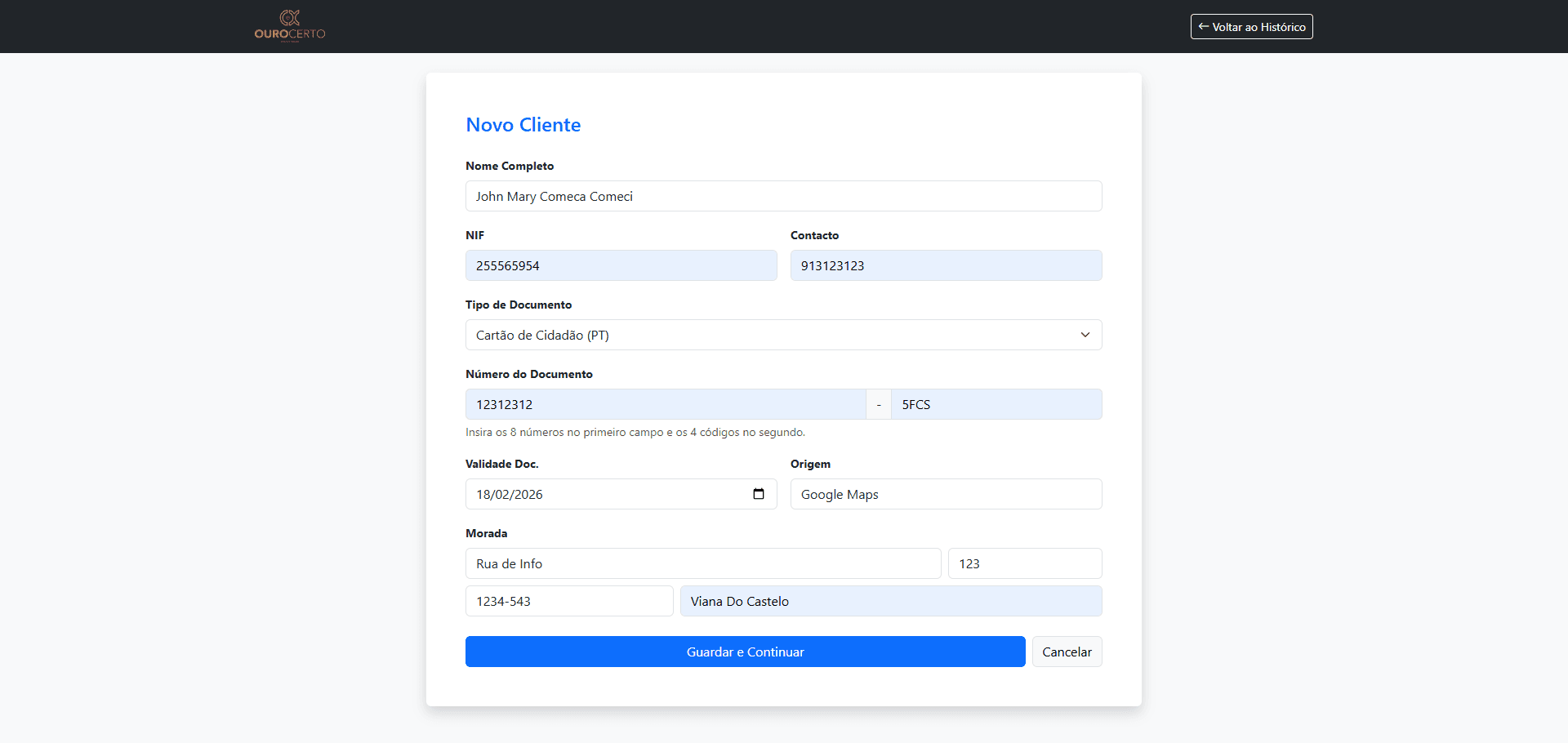The width and height of the screenshot is (1568, 743).
Task: Click the city field Viana Do Castelo
Action: point(890,601)
